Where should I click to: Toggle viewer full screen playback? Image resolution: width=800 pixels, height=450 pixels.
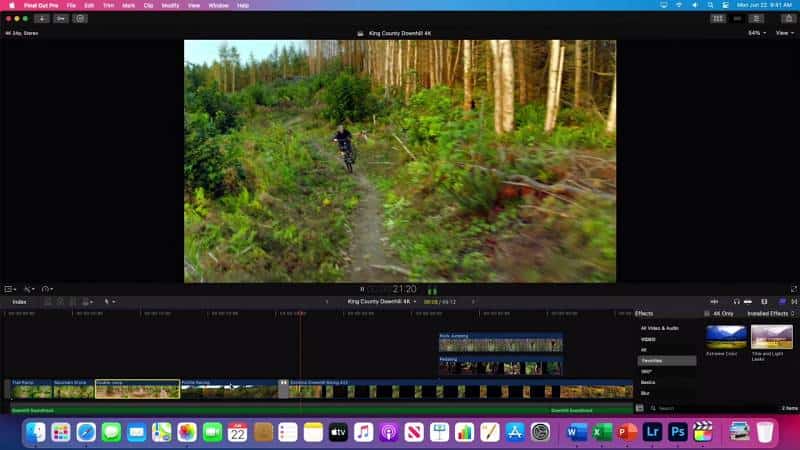[793, 289]
